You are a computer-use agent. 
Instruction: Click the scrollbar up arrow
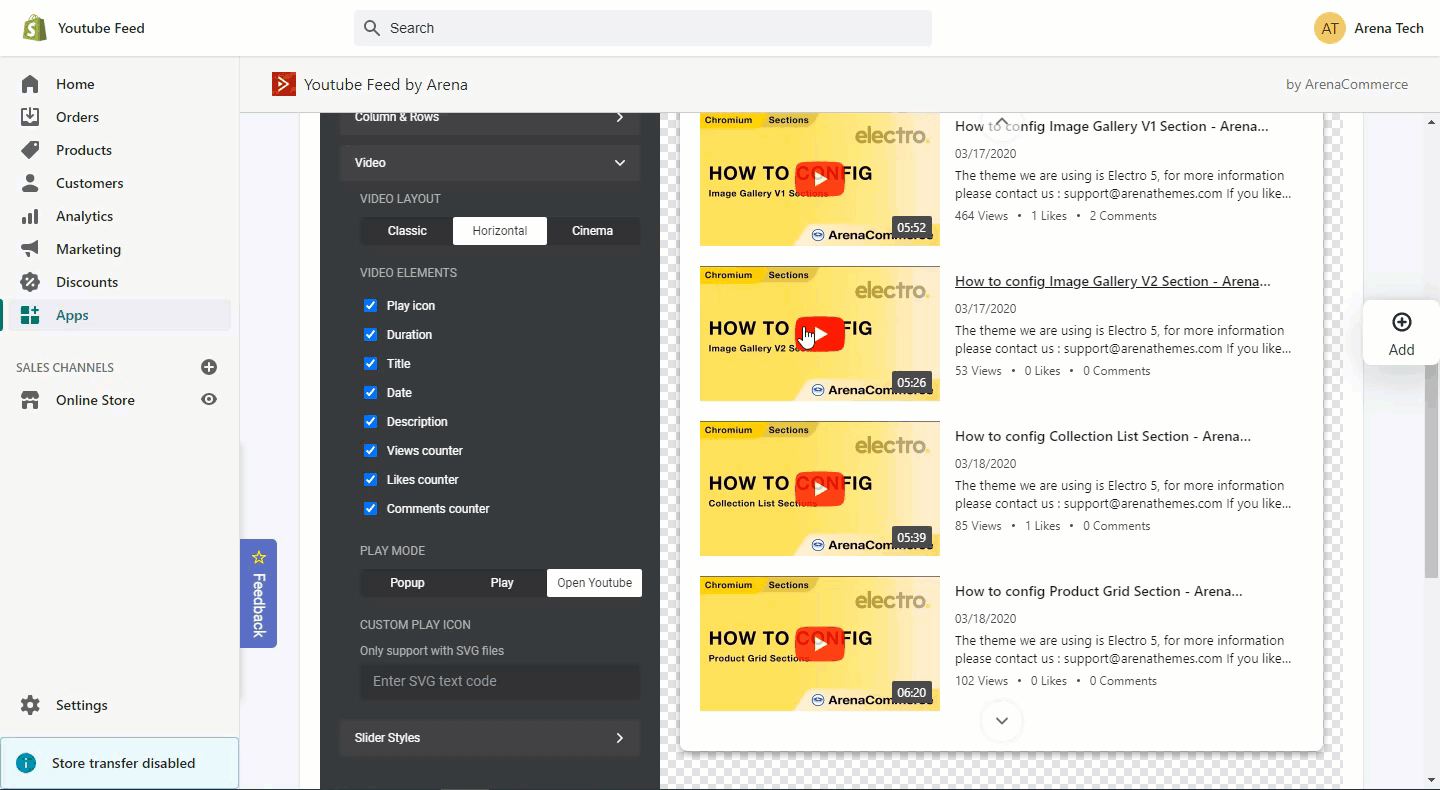(x=1431, y=122)
